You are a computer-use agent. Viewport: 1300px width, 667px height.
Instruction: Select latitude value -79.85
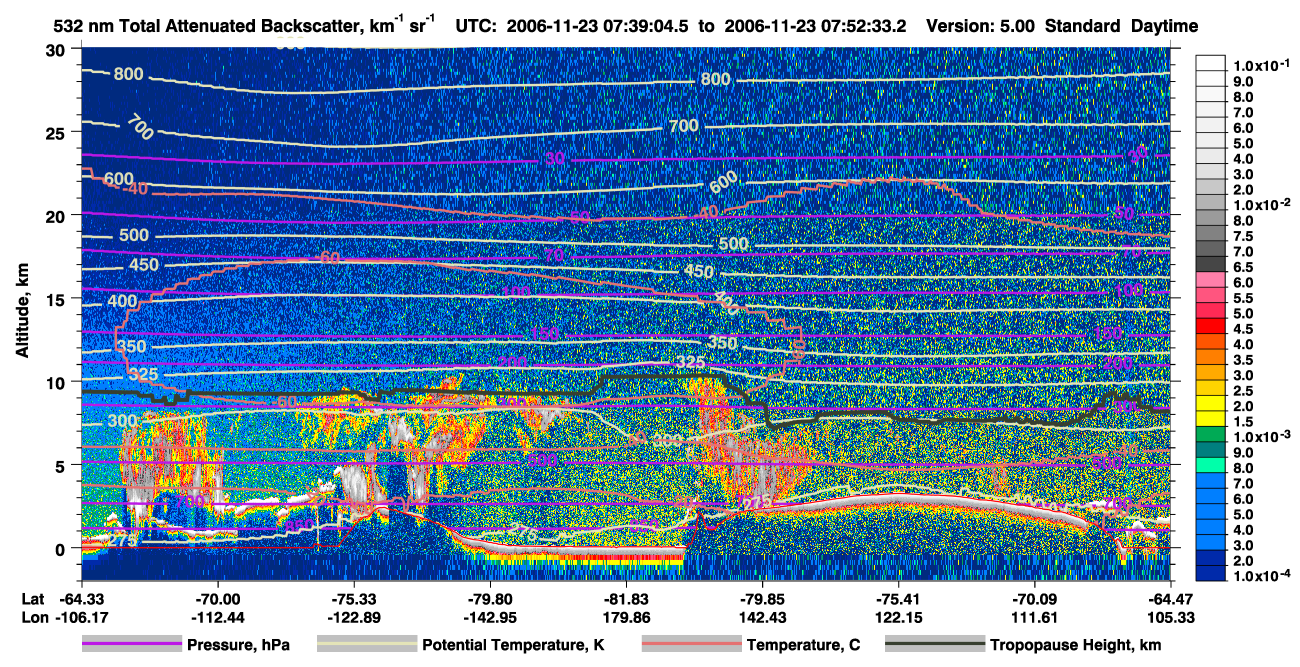pos(762,599)
